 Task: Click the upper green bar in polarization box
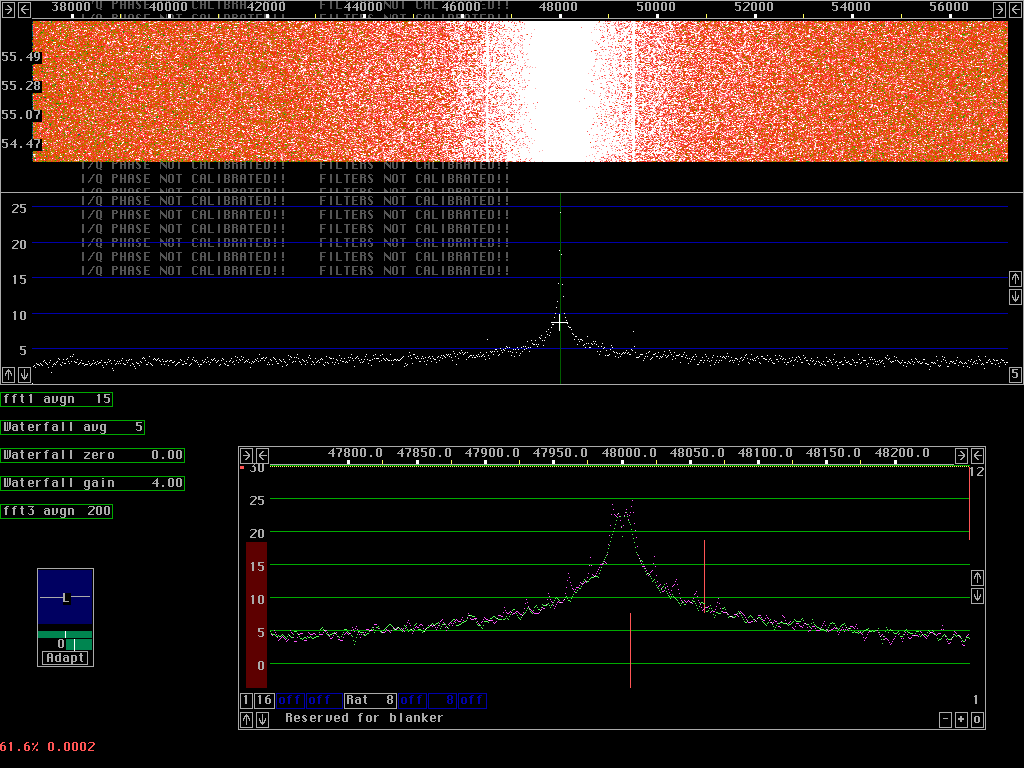pyautogui.click(x=65, y=635)
